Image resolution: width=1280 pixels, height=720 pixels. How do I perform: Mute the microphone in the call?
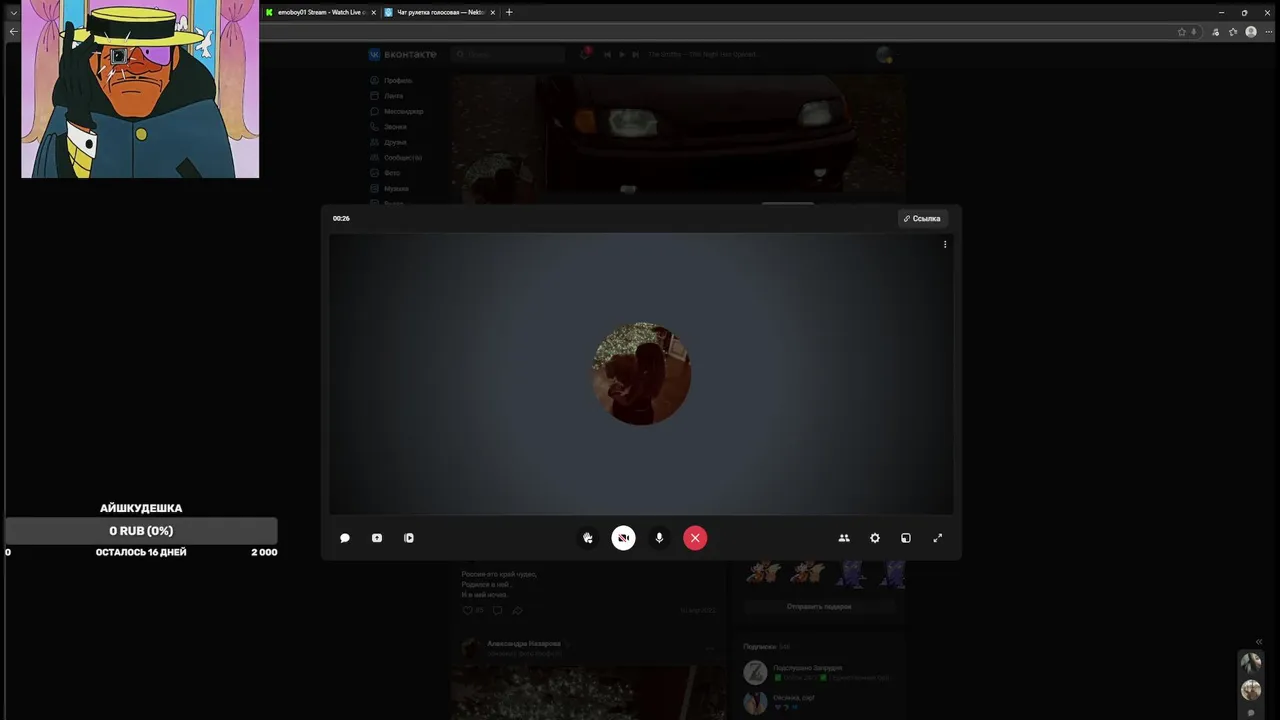(x=659, y=538)
